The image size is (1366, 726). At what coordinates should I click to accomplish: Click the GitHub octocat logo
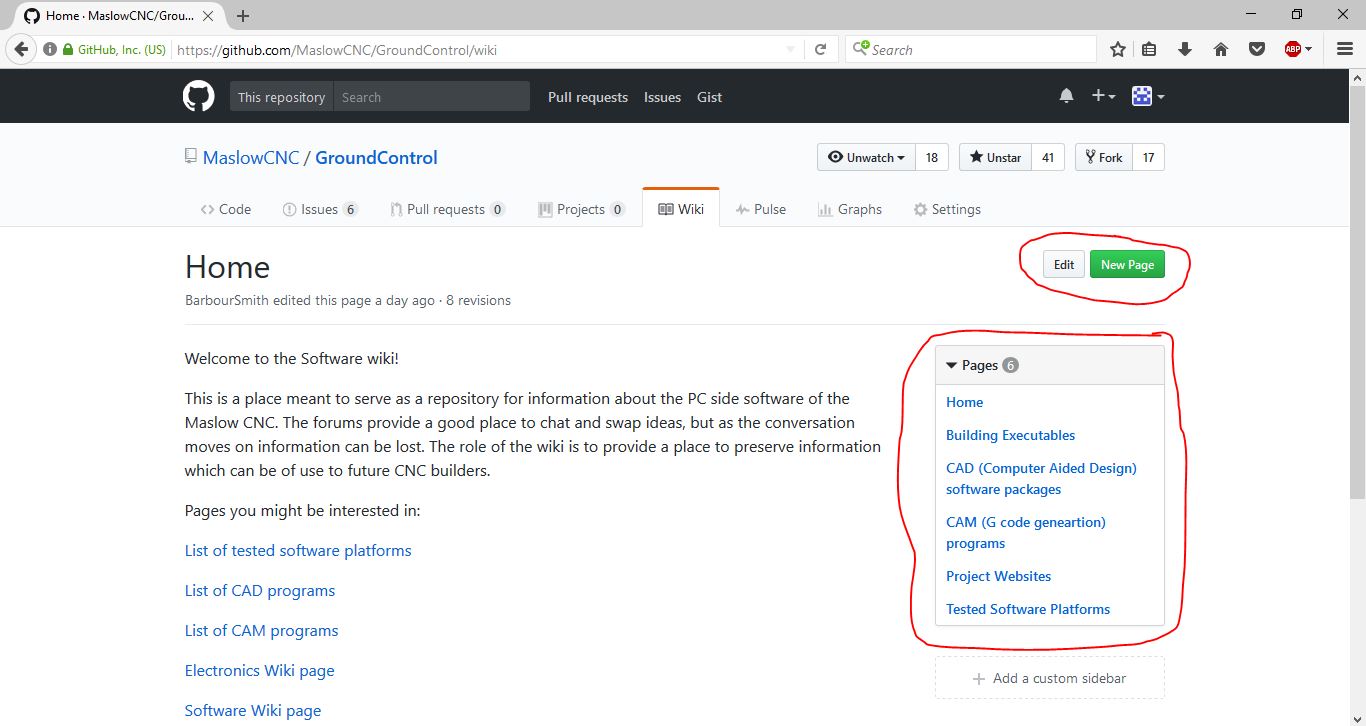[198, 97]
